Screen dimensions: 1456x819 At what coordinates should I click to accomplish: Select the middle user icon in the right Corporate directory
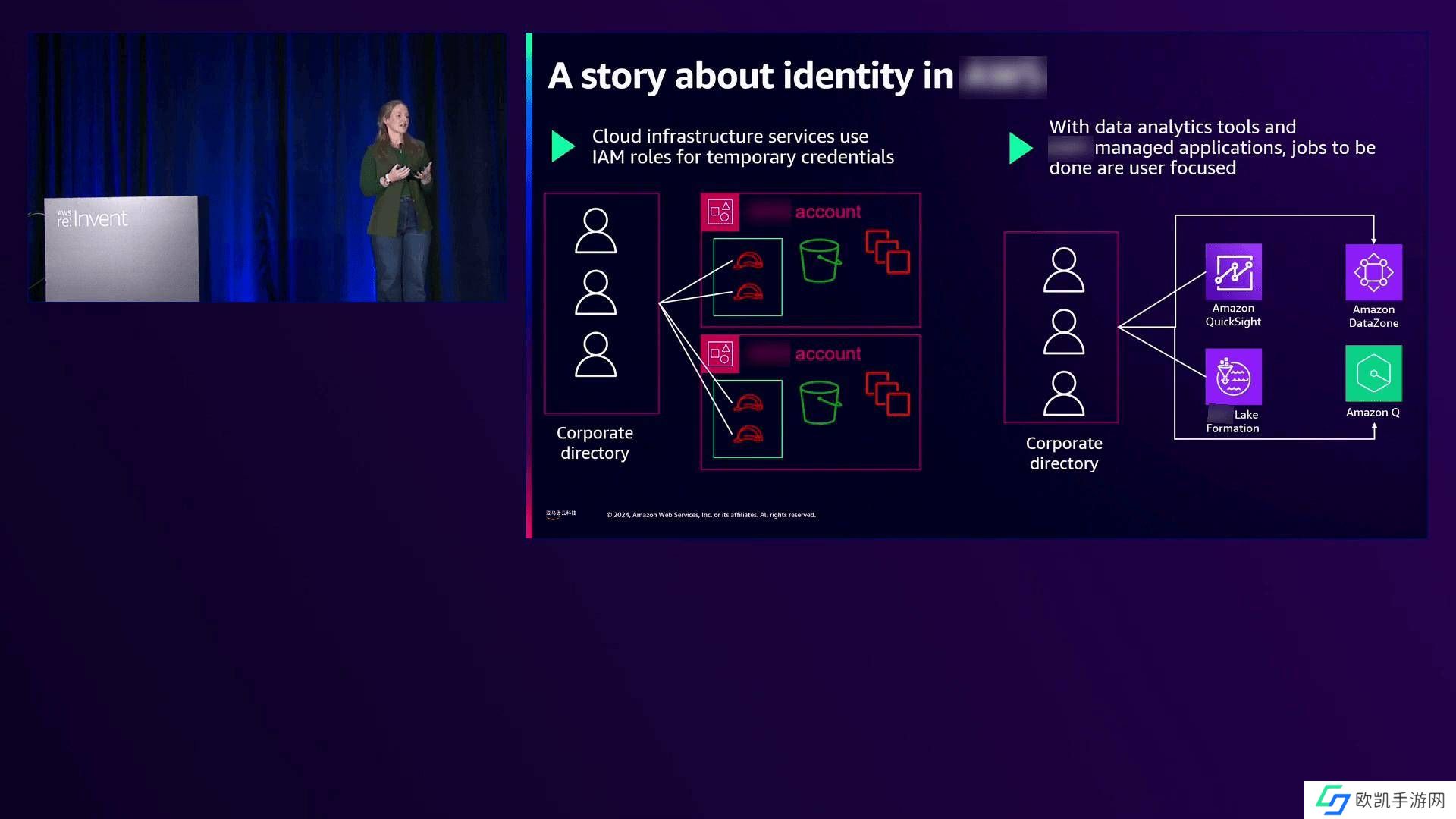pos(1064,332)
